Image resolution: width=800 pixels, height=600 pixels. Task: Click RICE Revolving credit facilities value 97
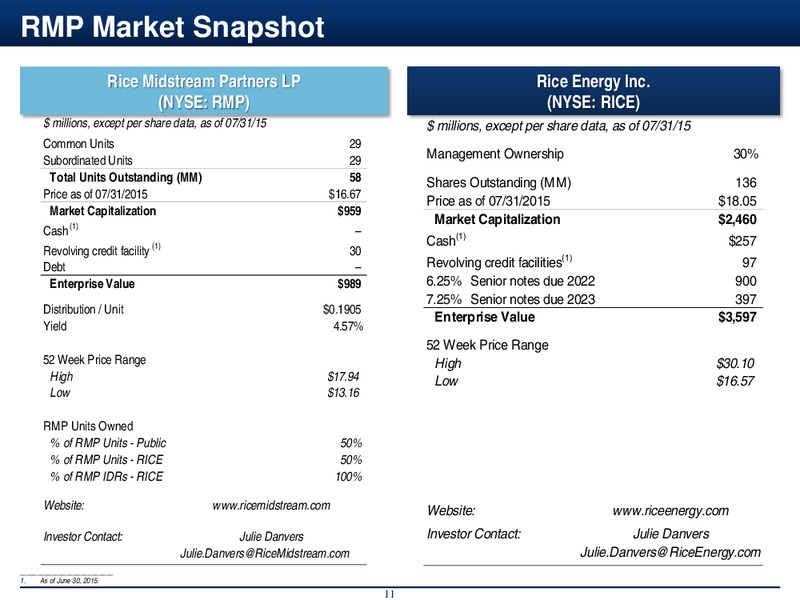pos(749,263)
